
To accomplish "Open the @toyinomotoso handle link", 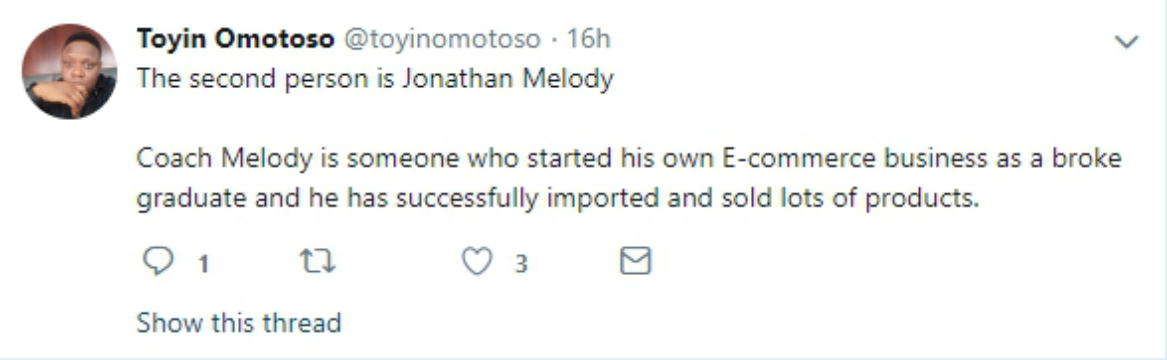I will (441, 39).
